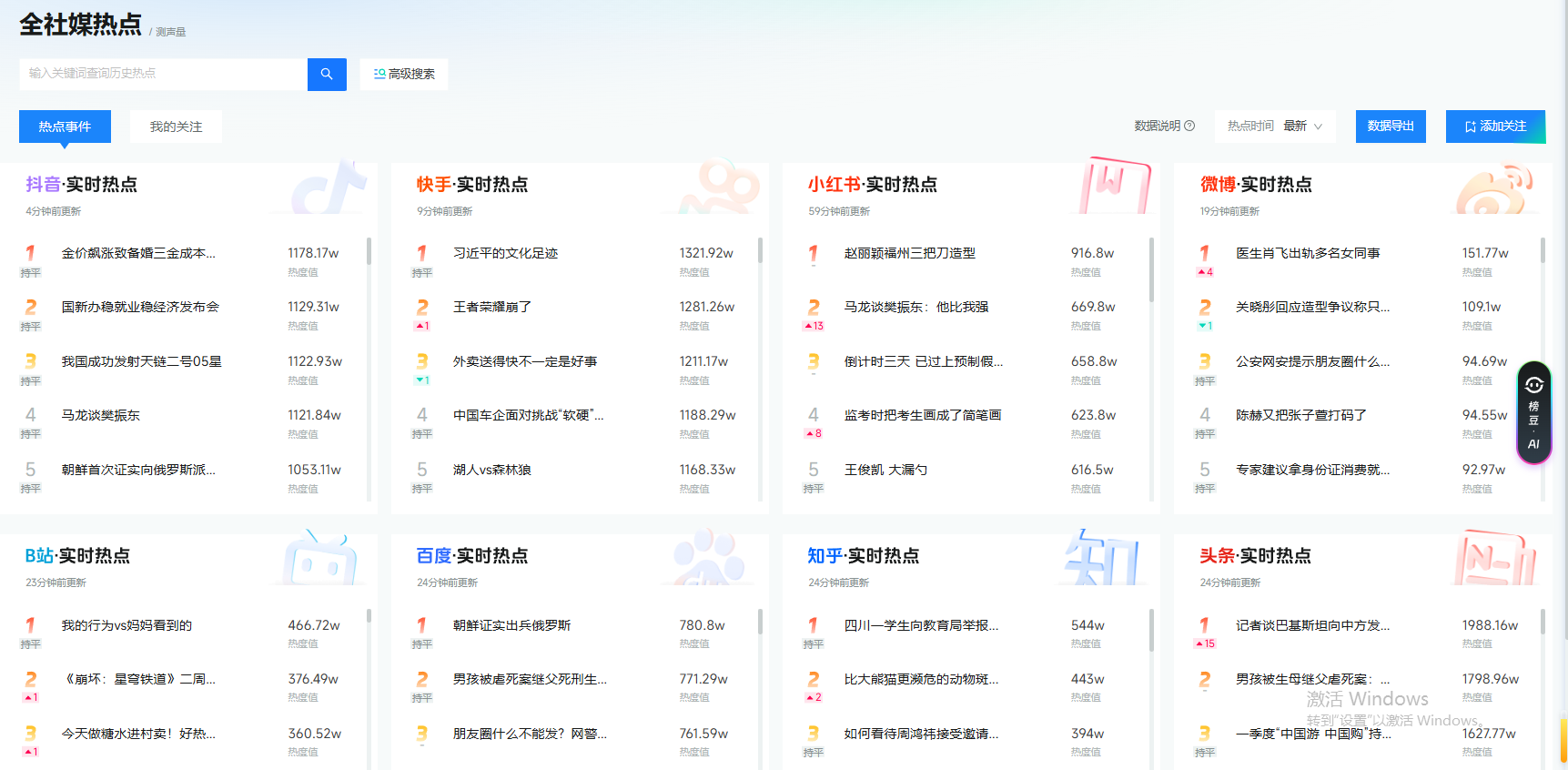Open 四川一学生向教育局举报 topic
Screen dimensions: 1568x770
pos(921,625)
